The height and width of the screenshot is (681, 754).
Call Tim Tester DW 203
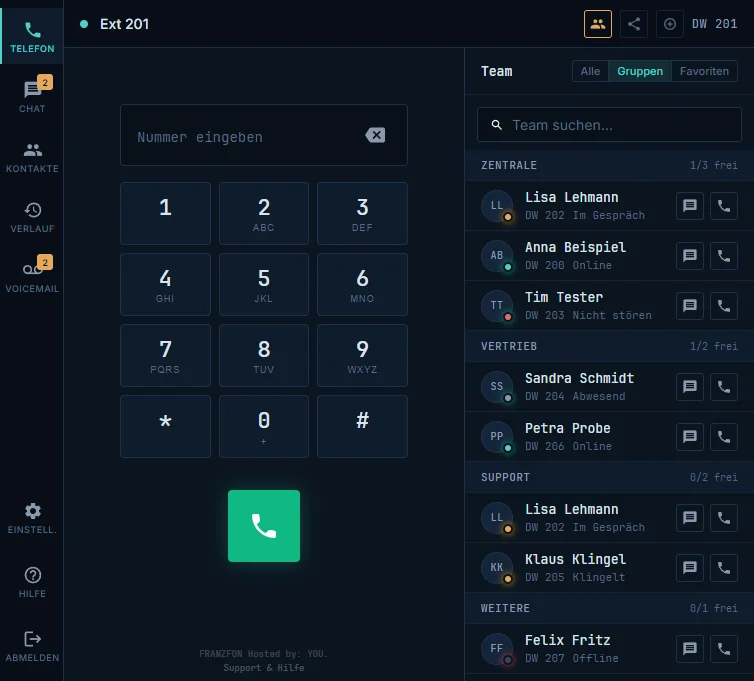(724, 306)
